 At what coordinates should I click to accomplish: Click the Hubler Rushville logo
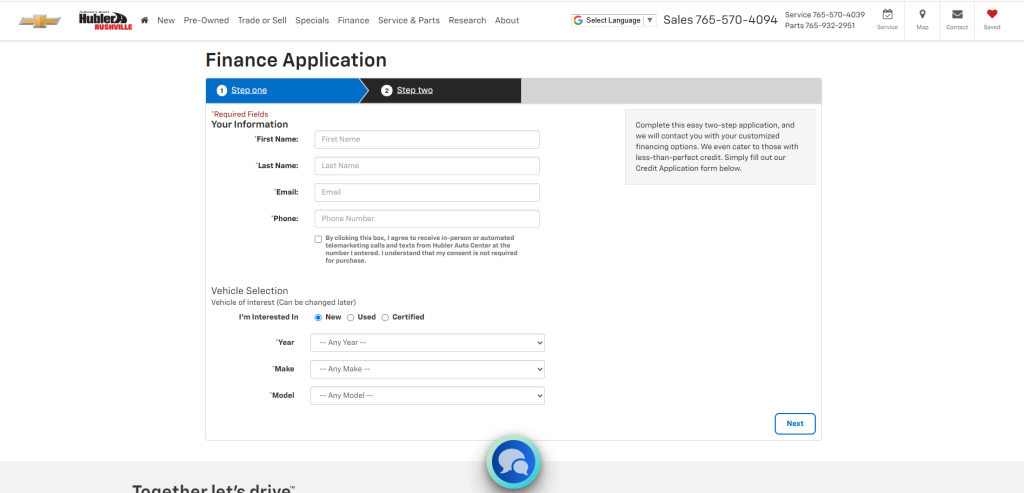pos(103,20)
